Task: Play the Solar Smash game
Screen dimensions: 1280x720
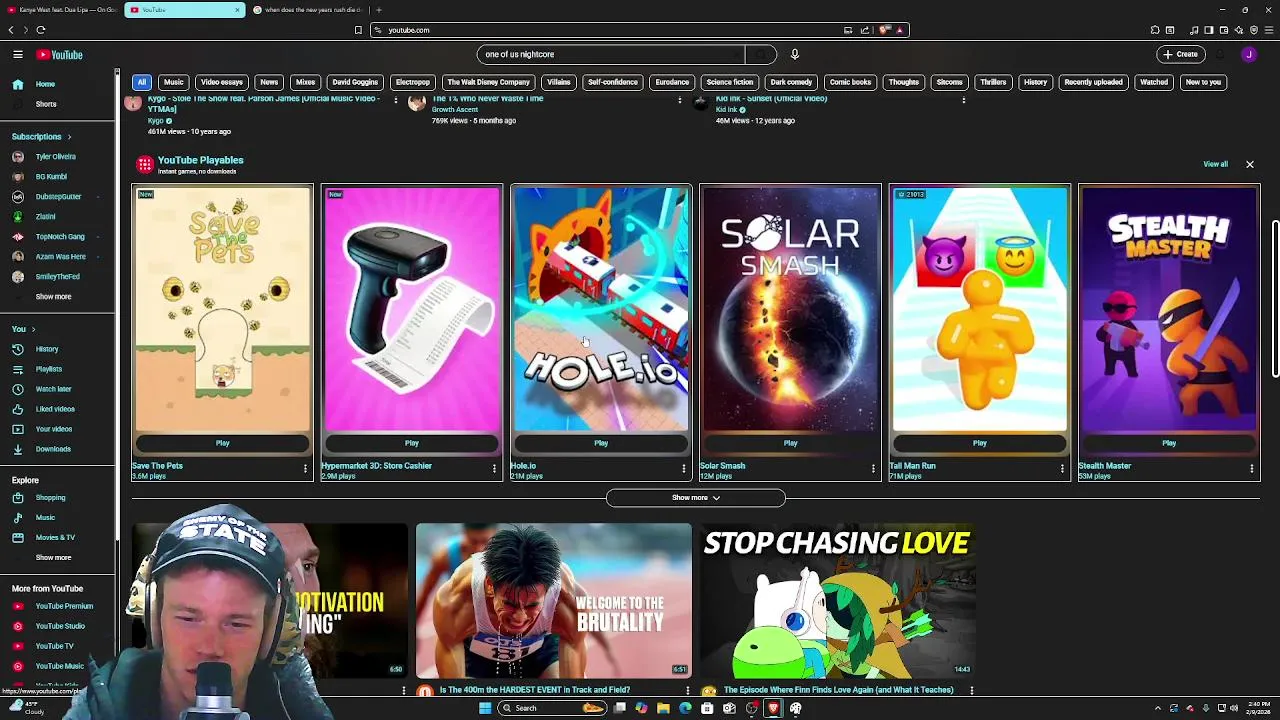Action: pos(790,443)
